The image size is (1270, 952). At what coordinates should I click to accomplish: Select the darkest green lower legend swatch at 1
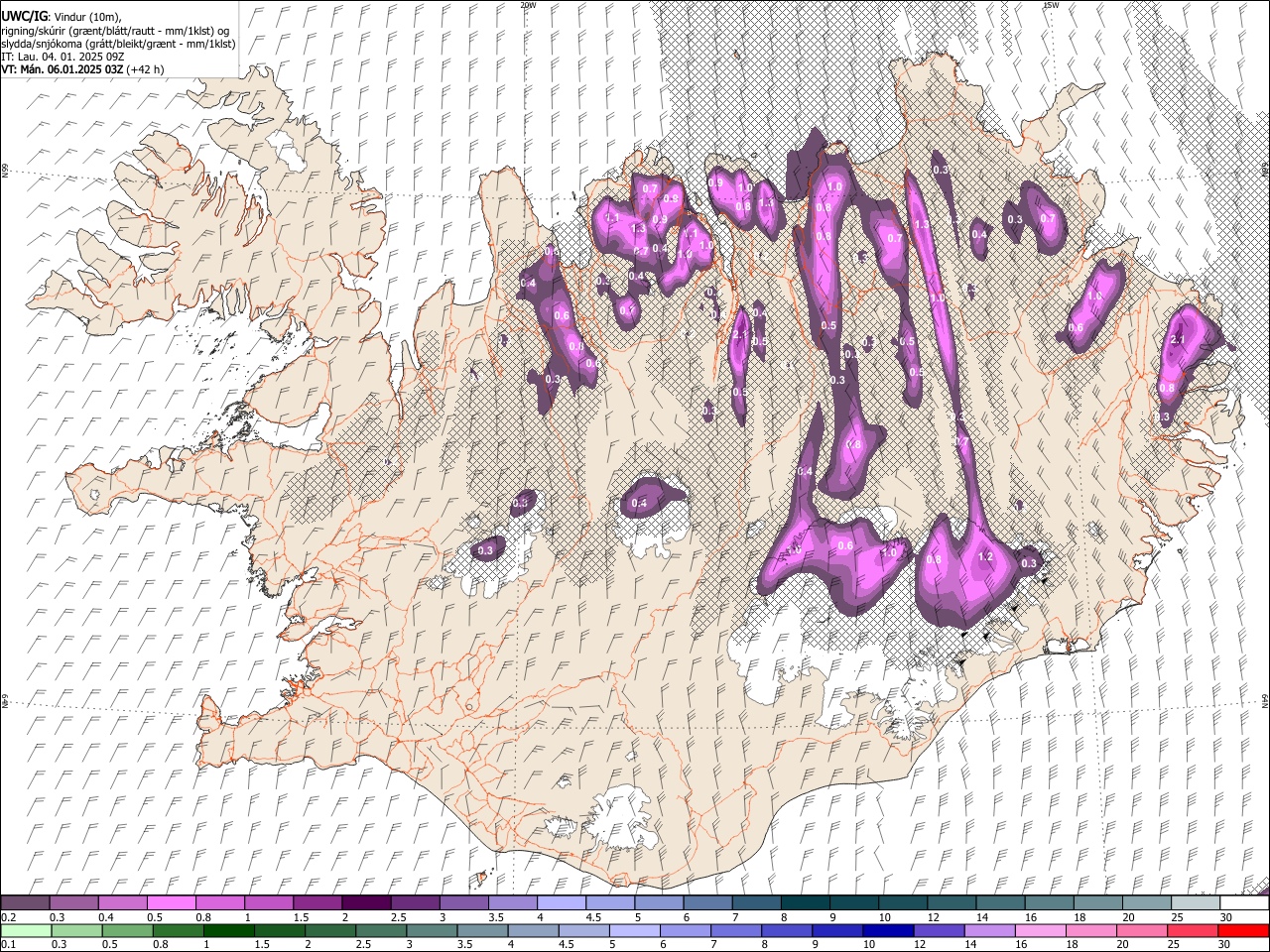pos(229,931)
